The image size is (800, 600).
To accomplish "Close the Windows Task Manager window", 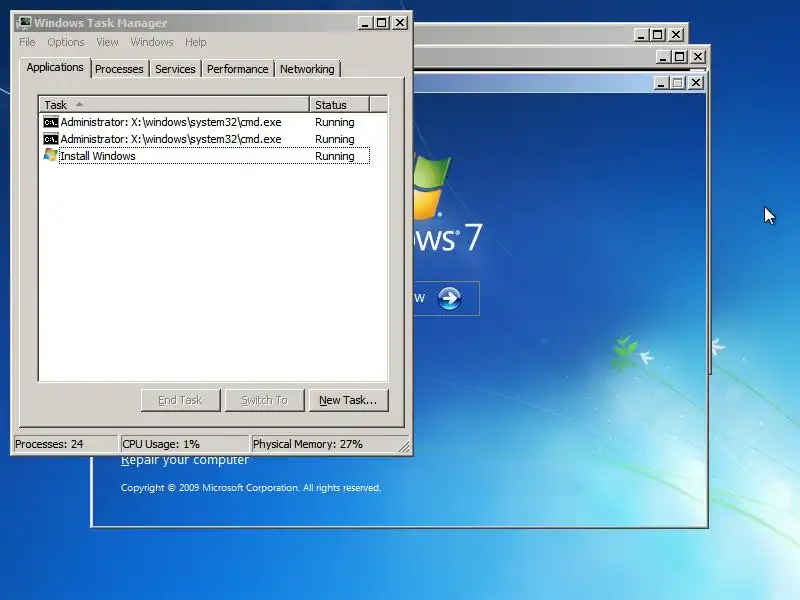I will pyautogui.click(x=400, y=23).
